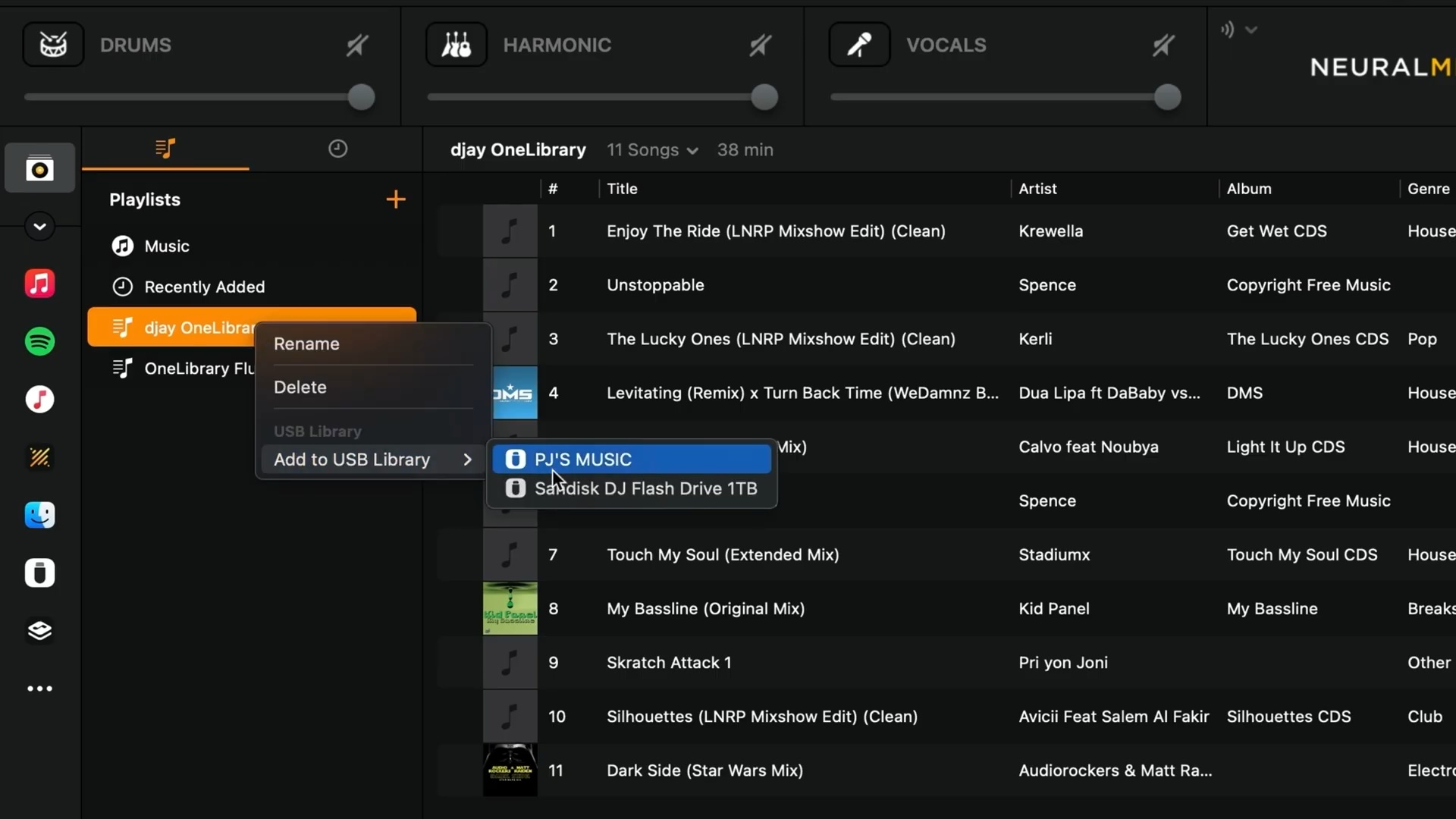The width and height of the screenshot is (1456, 819).
Task: Open the audio output dropdown arrow
Action: tap(1251, 30)
